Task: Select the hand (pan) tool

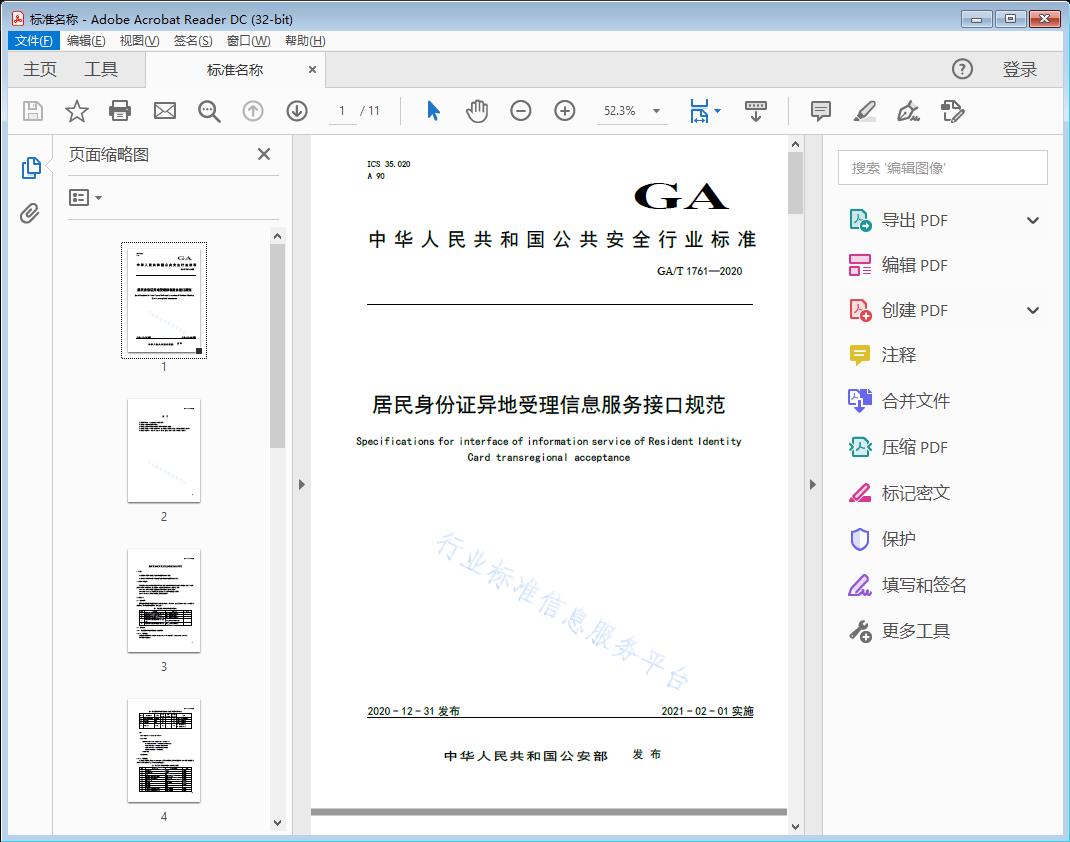Action: tap(477, 111)
